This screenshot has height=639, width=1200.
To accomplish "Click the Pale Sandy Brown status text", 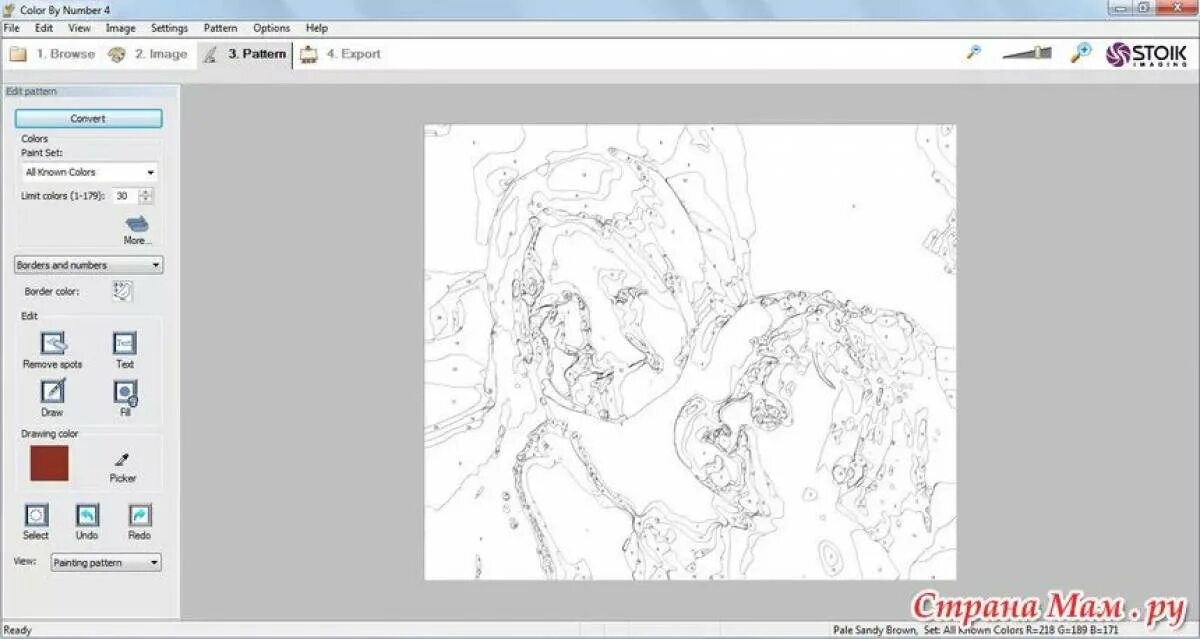I will point(873,631).
